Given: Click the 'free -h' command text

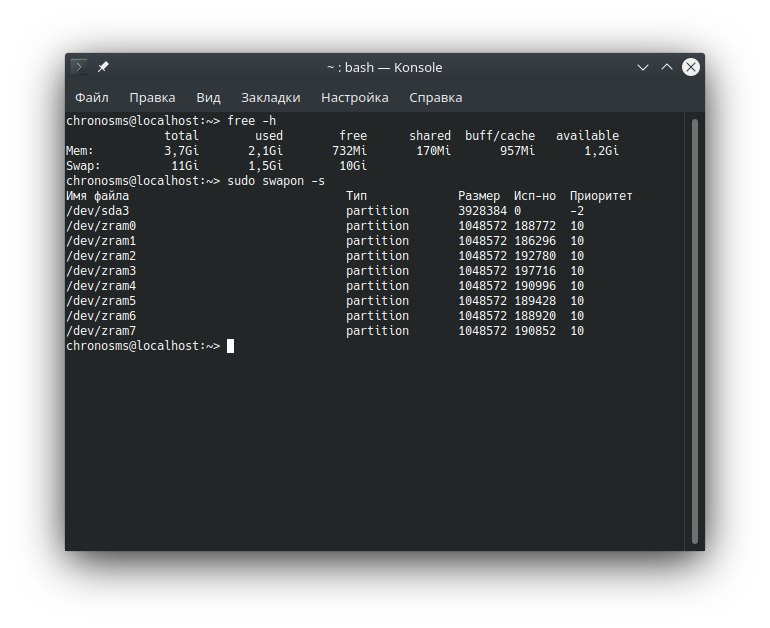Looking at the screenshot, I should [251, 121].
